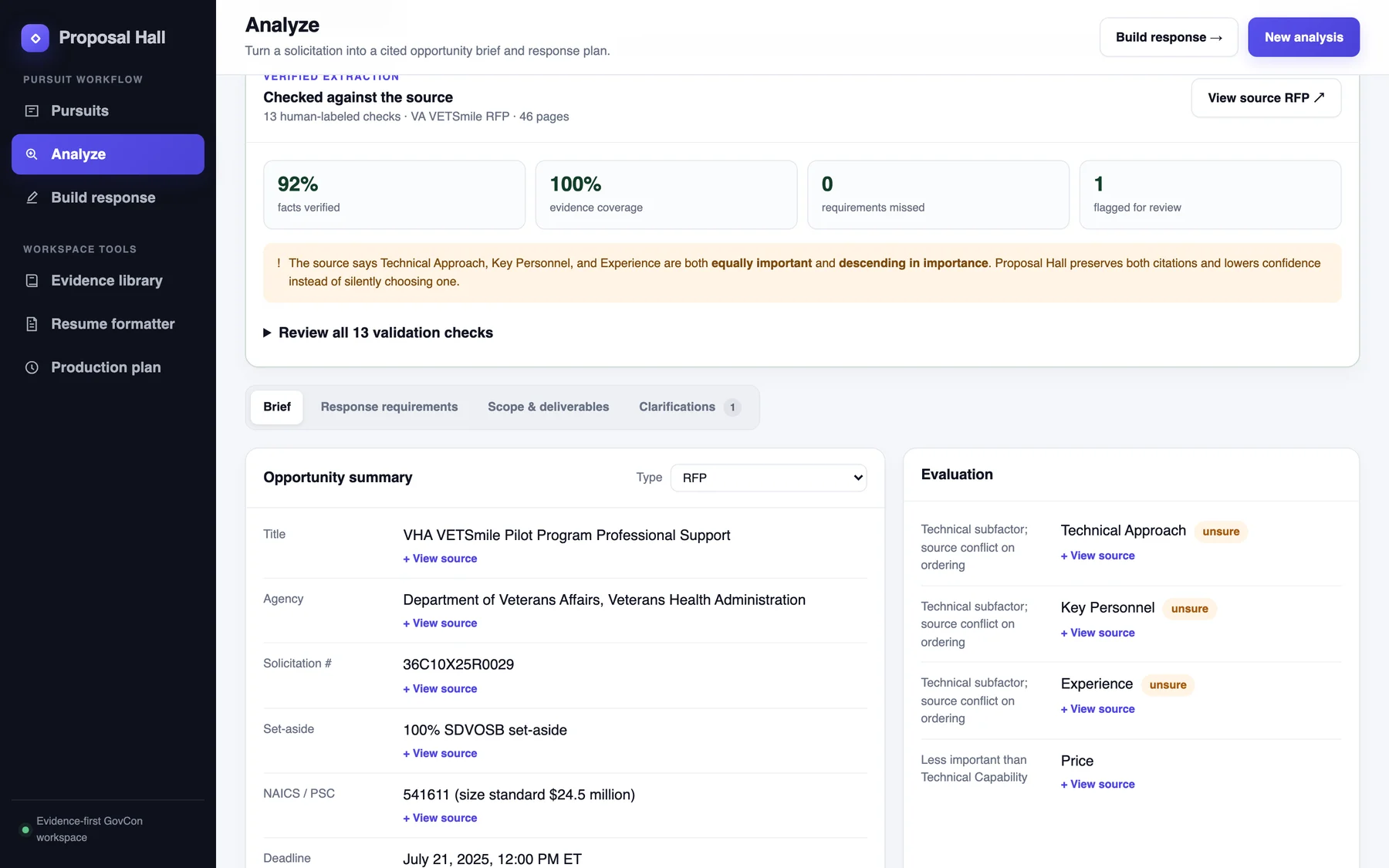Click Price evaluation factor text

1076,761
